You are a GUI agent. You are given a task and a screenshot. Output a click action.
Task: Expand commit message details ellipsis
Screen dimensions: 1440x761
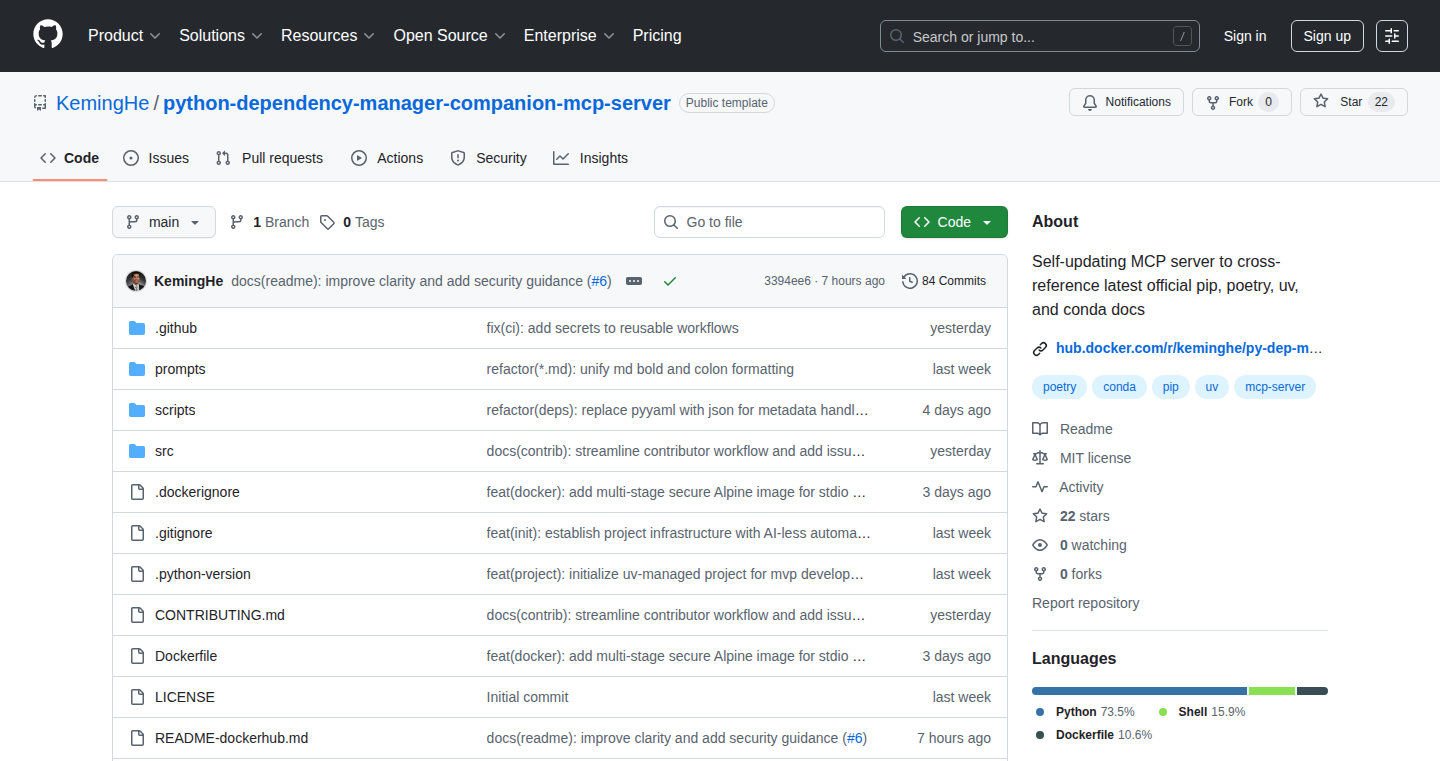634,281
